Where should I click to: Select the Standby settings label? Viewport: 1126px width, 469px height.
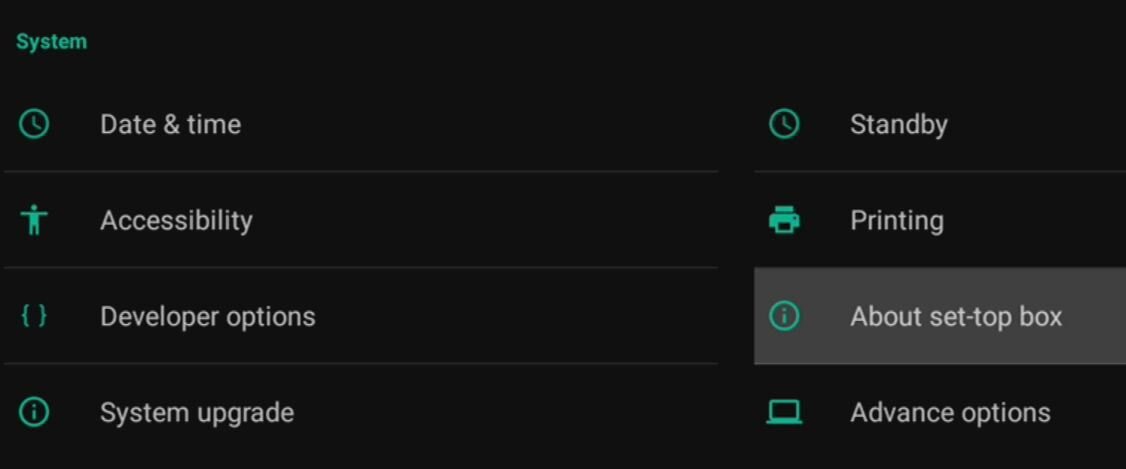coord(898,125)
